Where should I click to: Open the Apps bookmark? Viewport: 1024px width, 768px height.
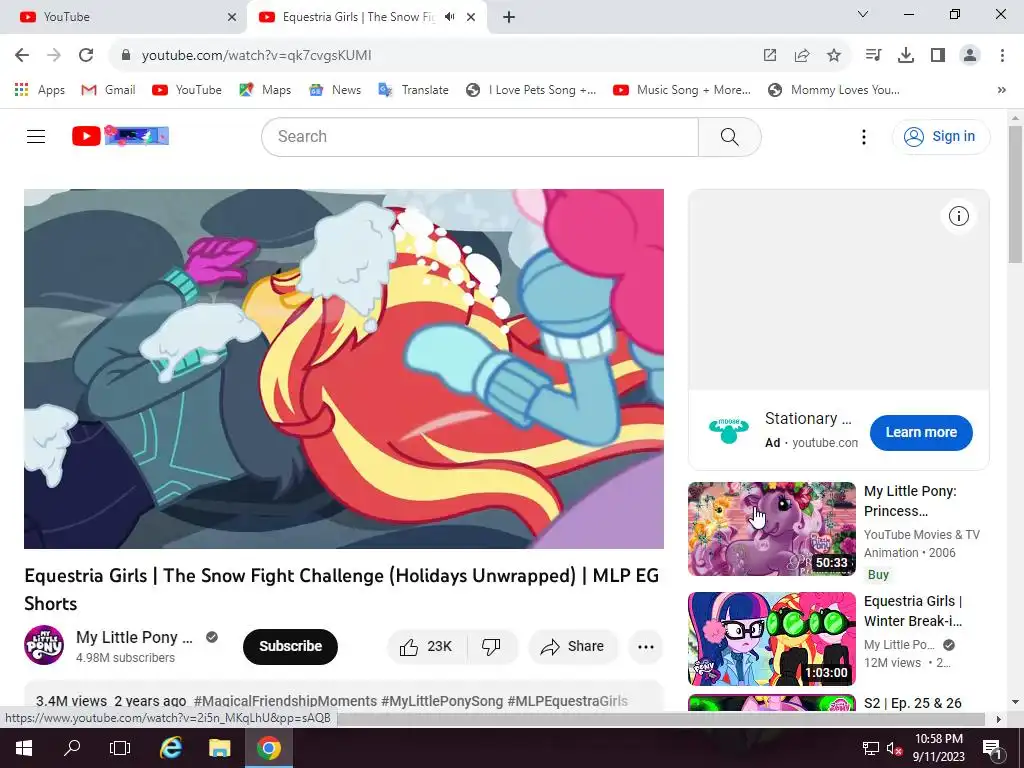coord(40,90)
